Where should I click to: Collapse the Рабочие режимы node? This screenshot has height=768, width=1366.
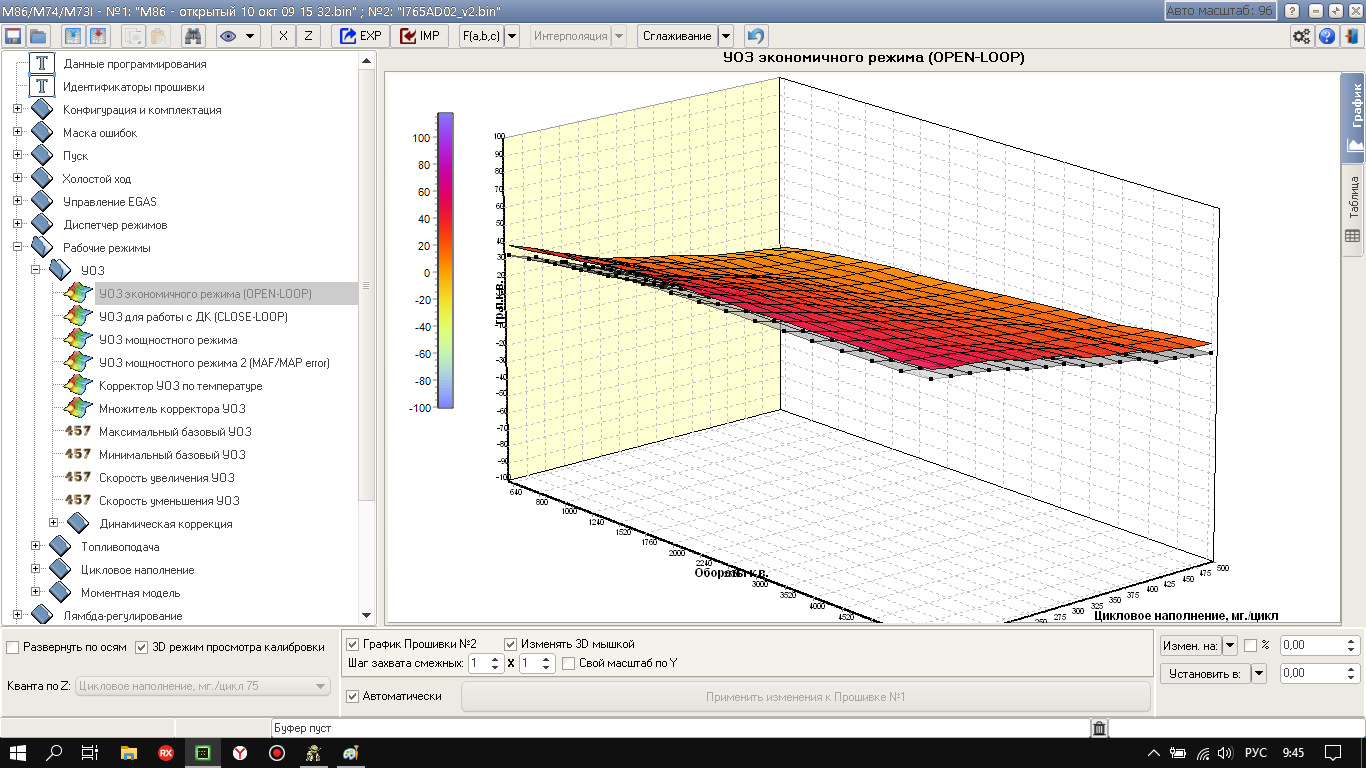[x=17, y=248]
